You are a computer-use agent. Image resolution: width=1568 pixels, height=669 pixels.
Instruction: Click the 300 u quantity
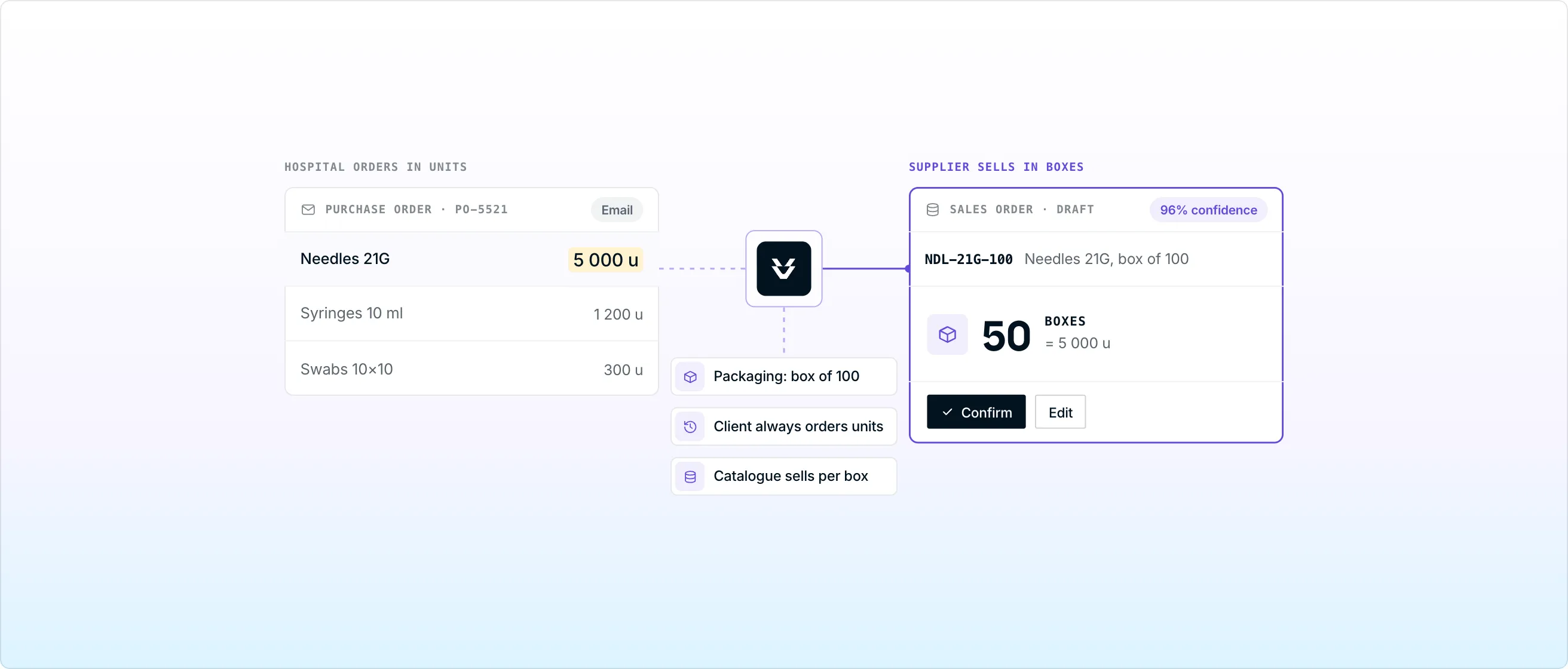tap(623, 370)
